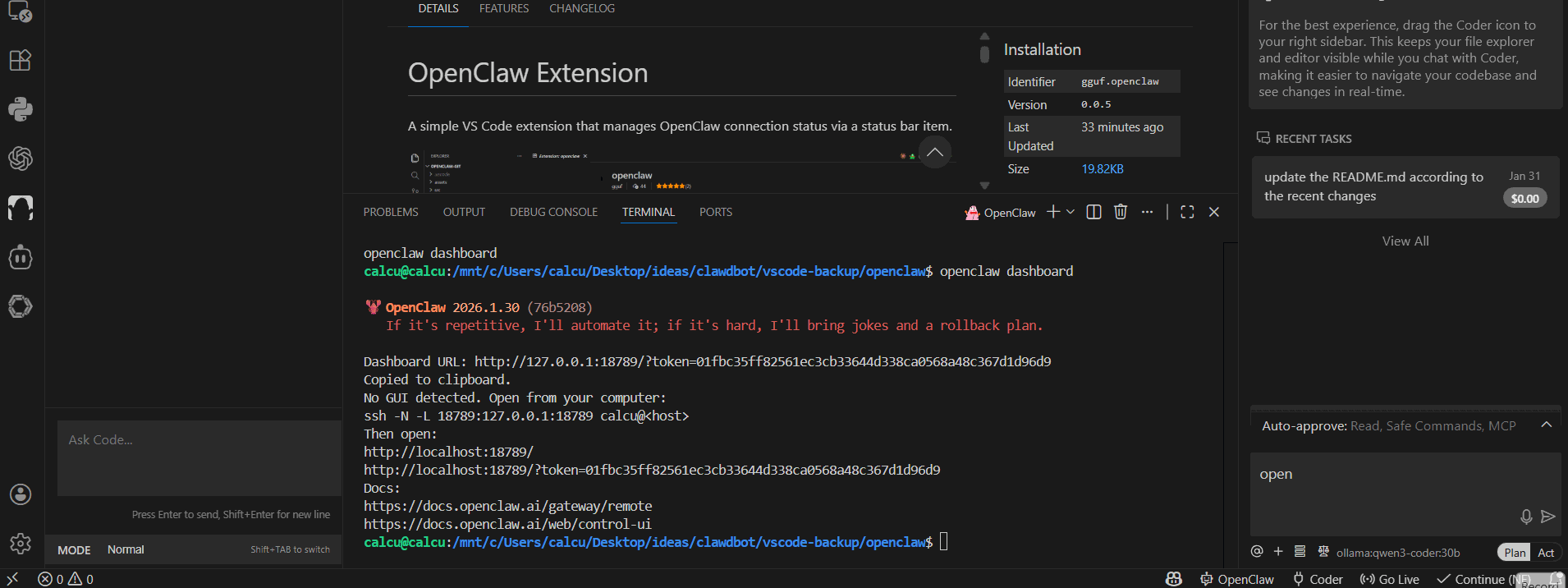Add a new terminal with plus icon
This screenshot has height=588, width=1568.
pyautogui.click(x=1053, y=212)
